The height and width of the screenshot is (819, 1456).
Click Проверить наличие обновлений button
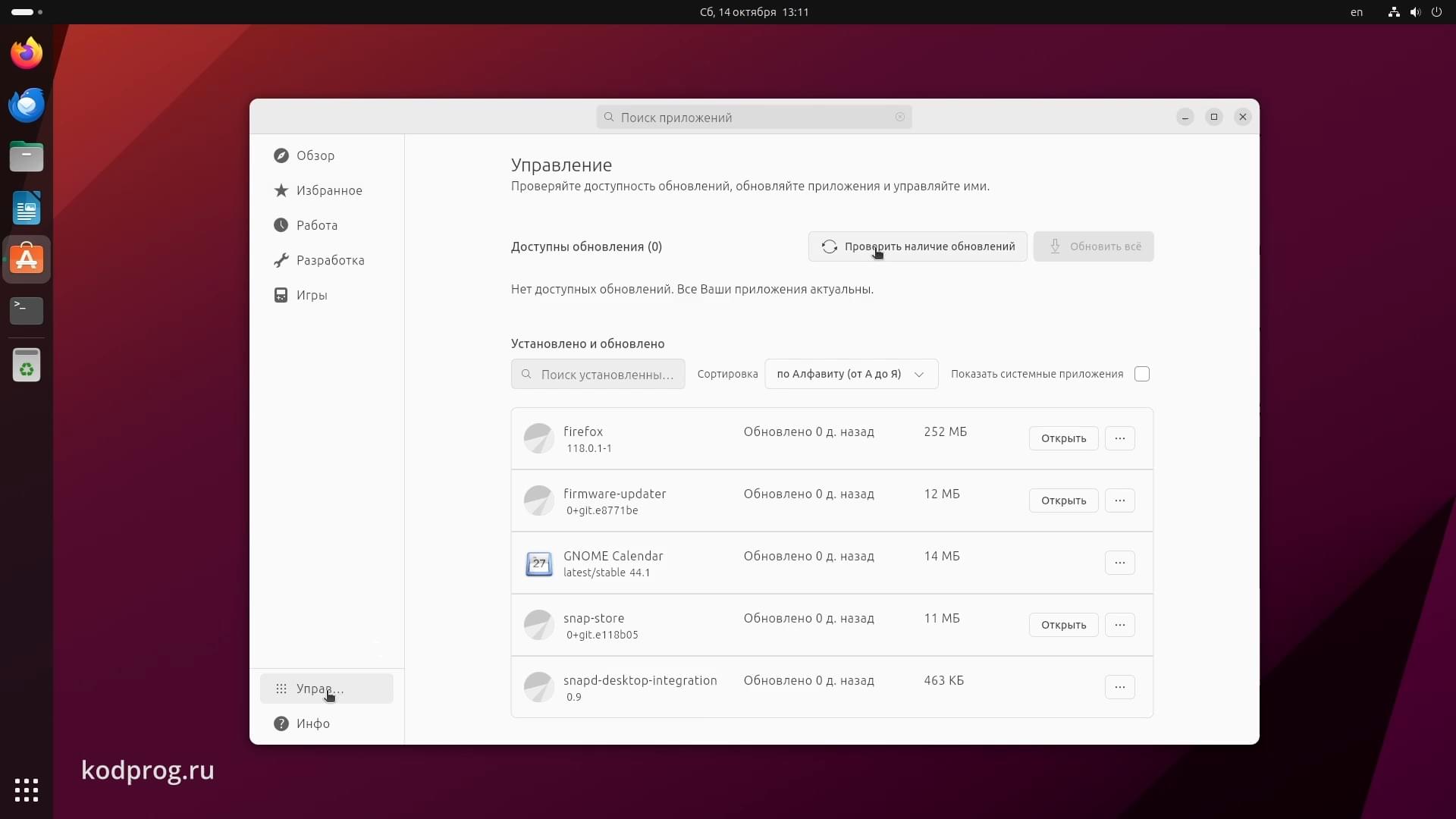[918, 246]
